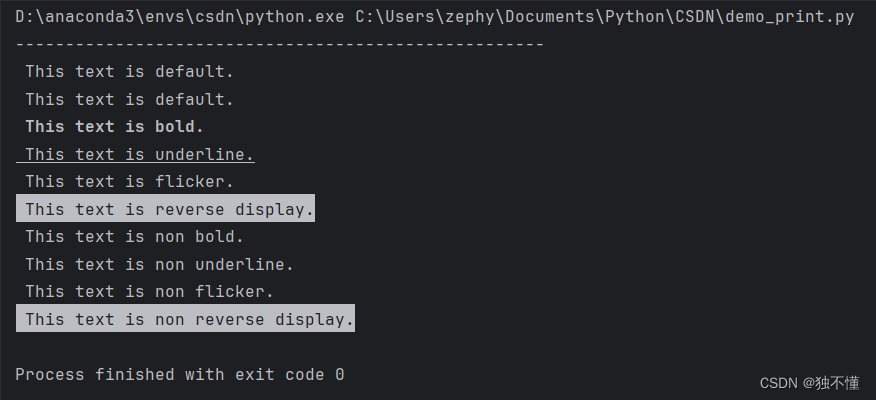The height and width of the screenshot is (400, 876).
Task: Click the 'CSDN @独不懂' watermark
Action: (810, 383)
